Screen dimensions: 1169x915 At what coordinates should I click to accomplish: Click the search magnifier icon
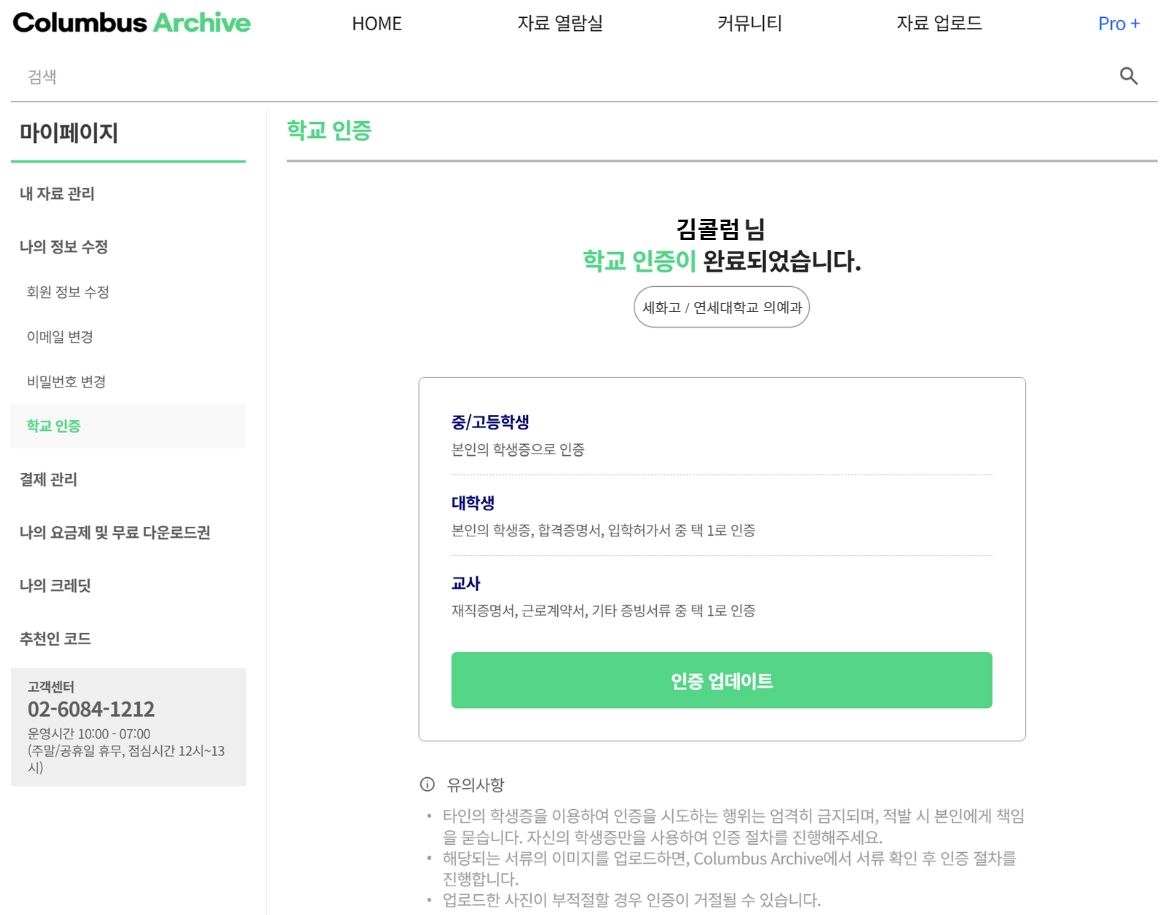click(x=1129, y=76)
